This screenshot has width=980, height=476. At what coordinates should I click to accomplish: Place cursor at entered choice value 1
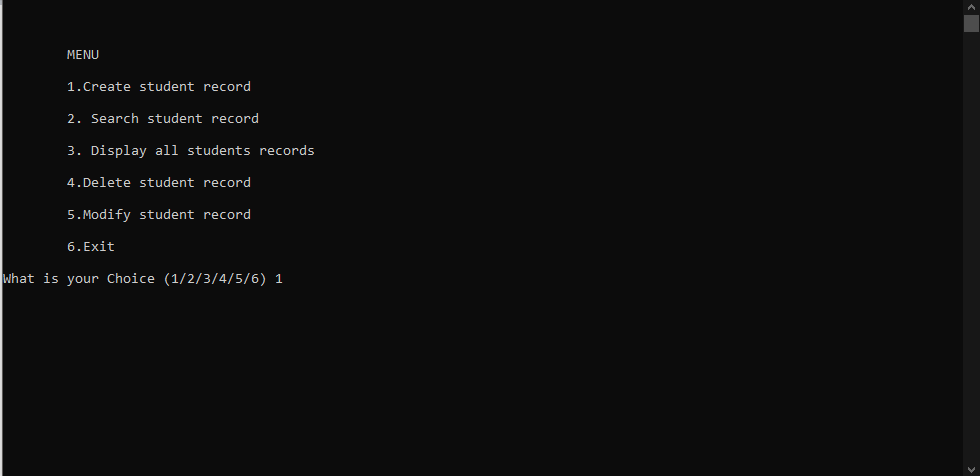279,279
